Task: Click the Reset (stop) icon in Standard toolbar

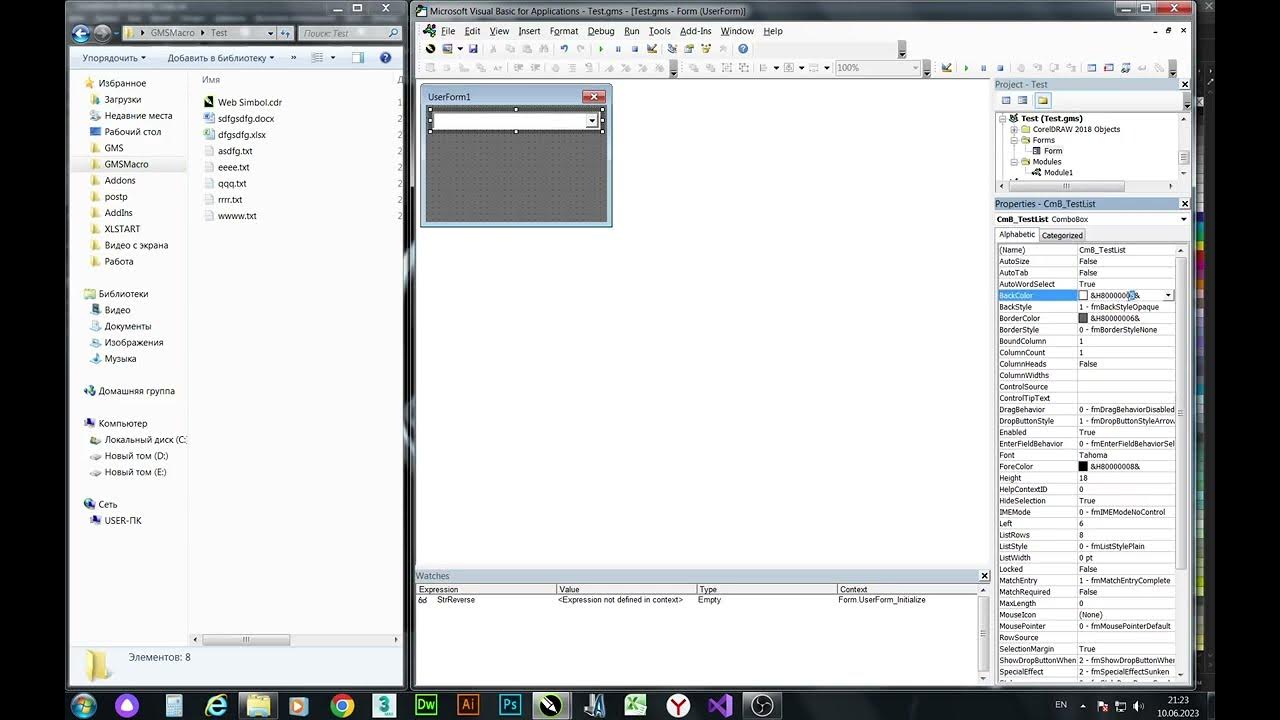Action: (635, 49)
